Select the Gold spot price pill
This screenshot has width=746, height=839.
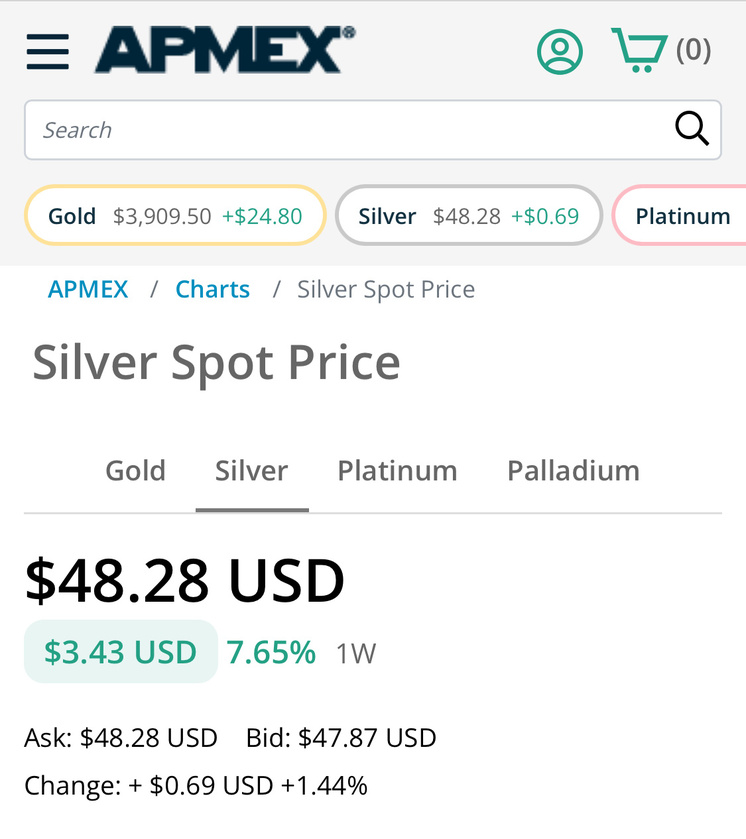176,216
